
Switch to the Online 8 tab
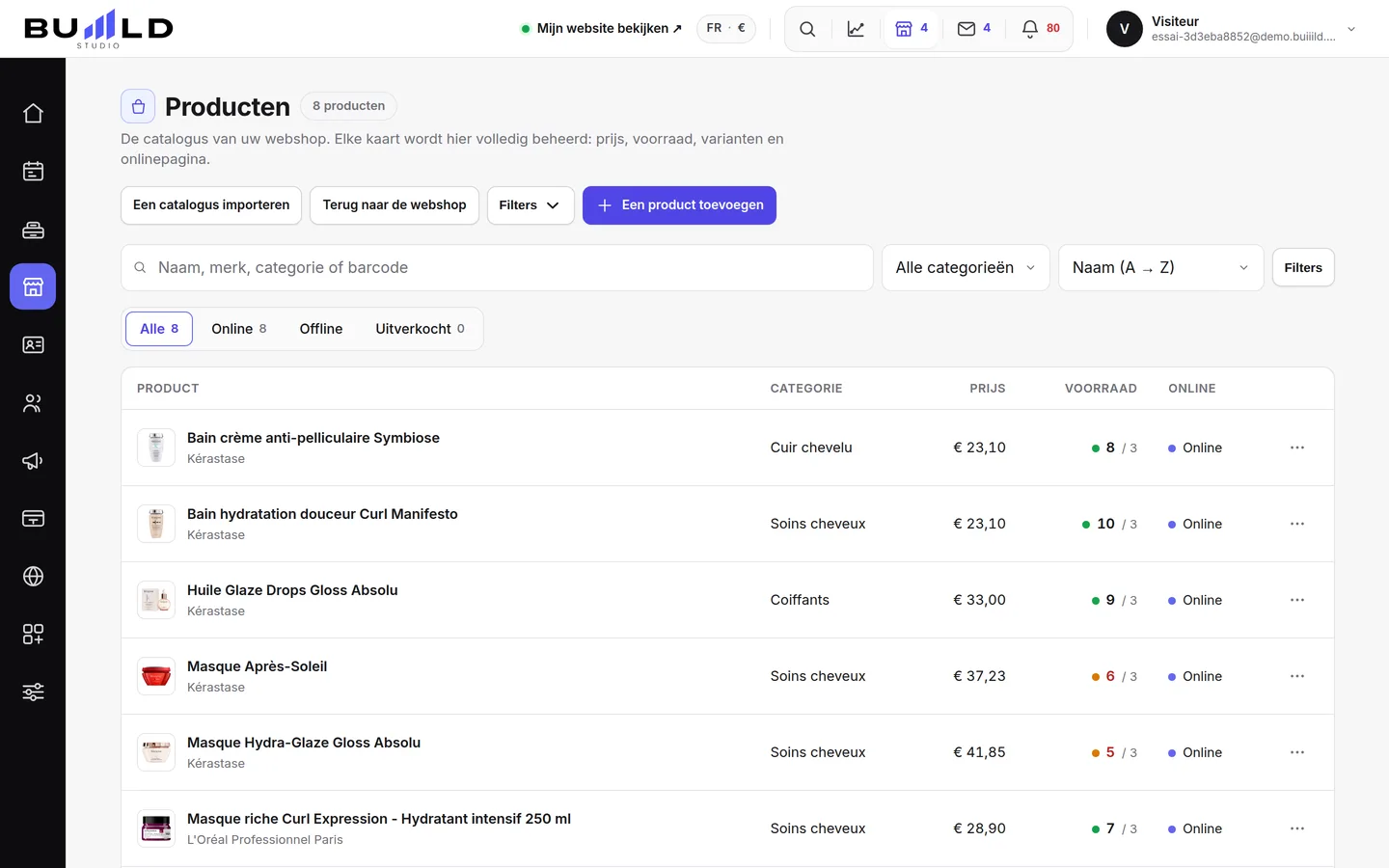(239, 329)
